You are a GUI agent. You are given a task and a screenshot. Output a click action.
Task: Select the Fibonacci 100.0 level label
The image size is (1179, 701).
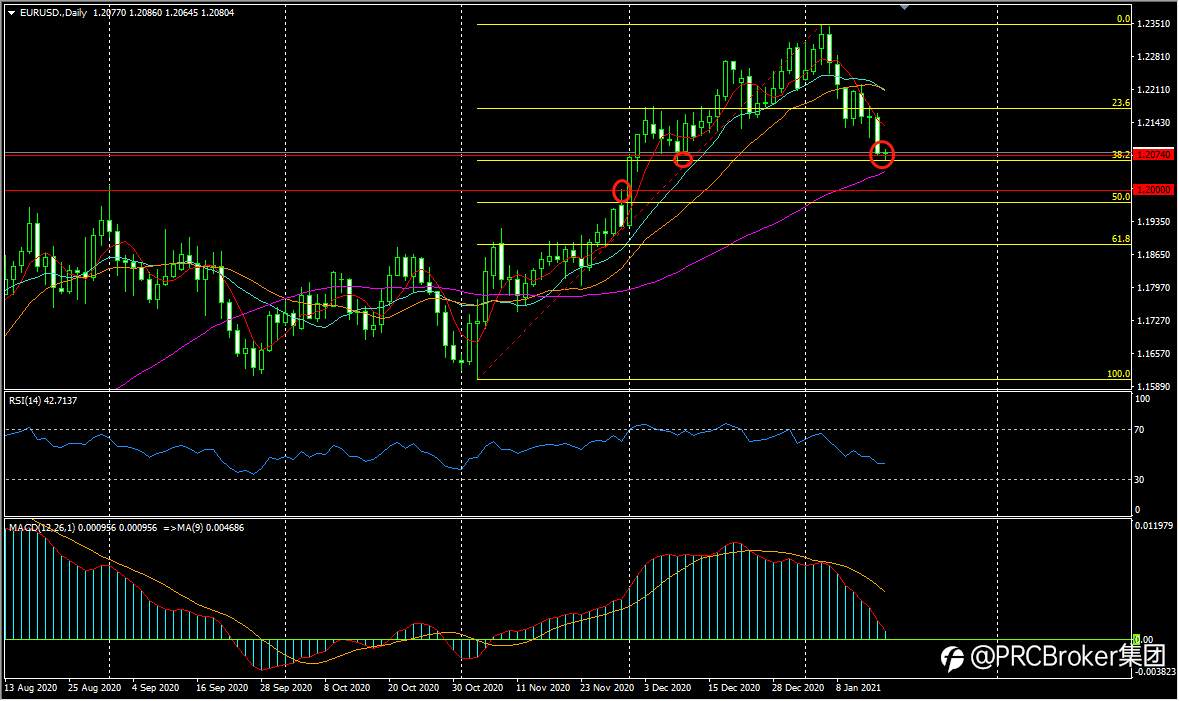tap(1118, 374)
